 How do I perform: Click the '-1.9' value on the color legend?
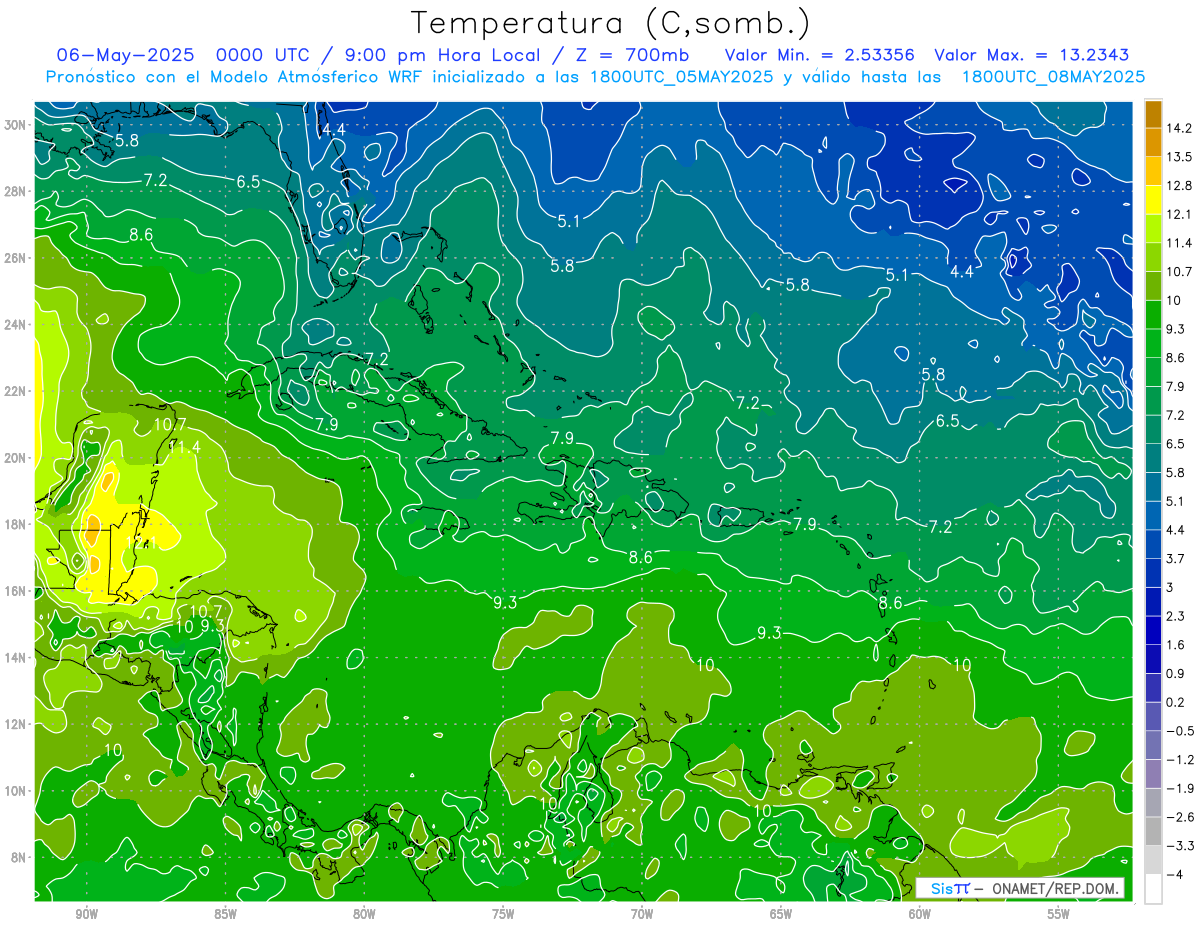click(1180, 788)
